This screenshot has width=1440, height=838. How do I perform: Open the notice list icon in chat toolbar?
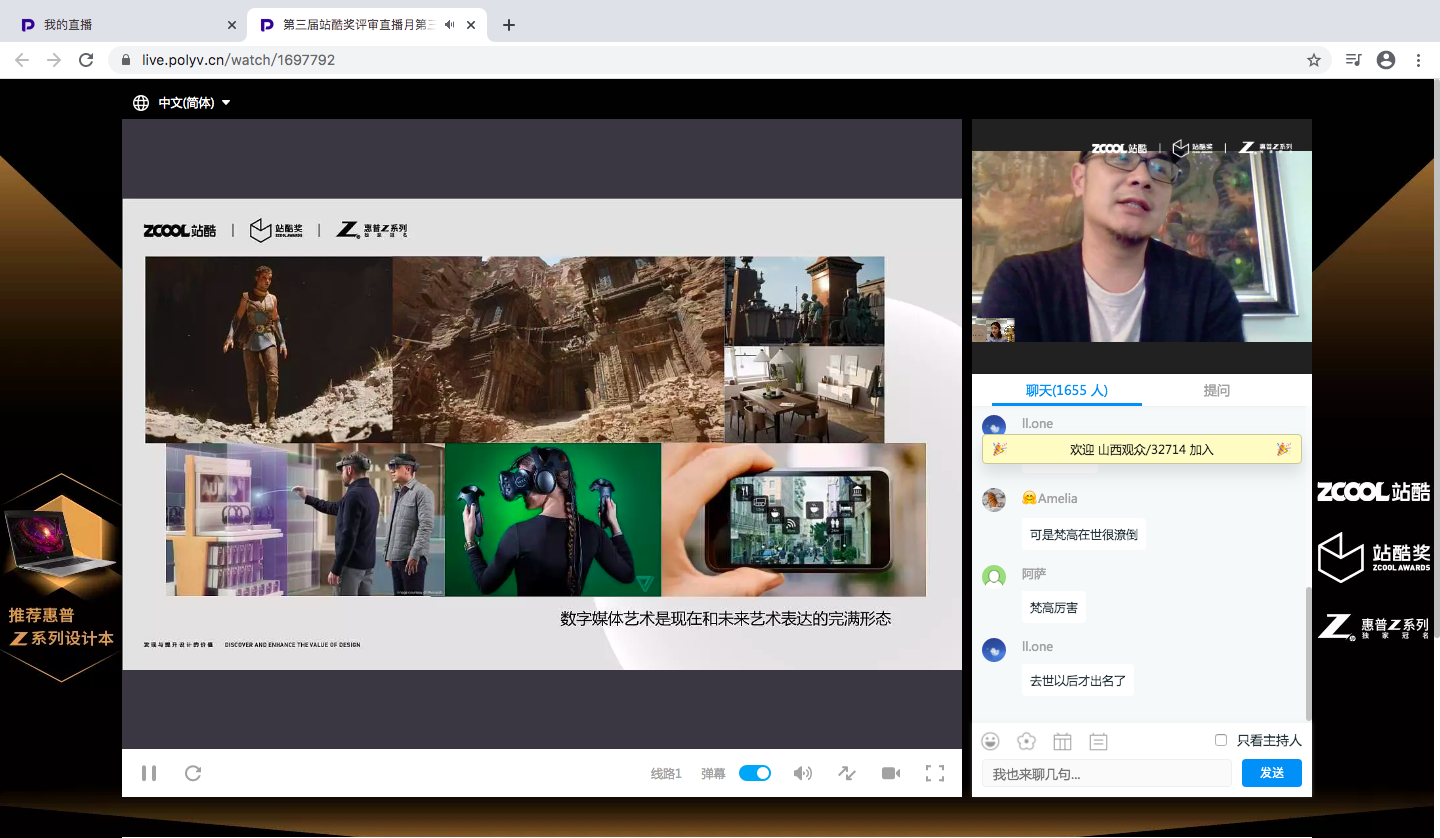point(1098,741)
